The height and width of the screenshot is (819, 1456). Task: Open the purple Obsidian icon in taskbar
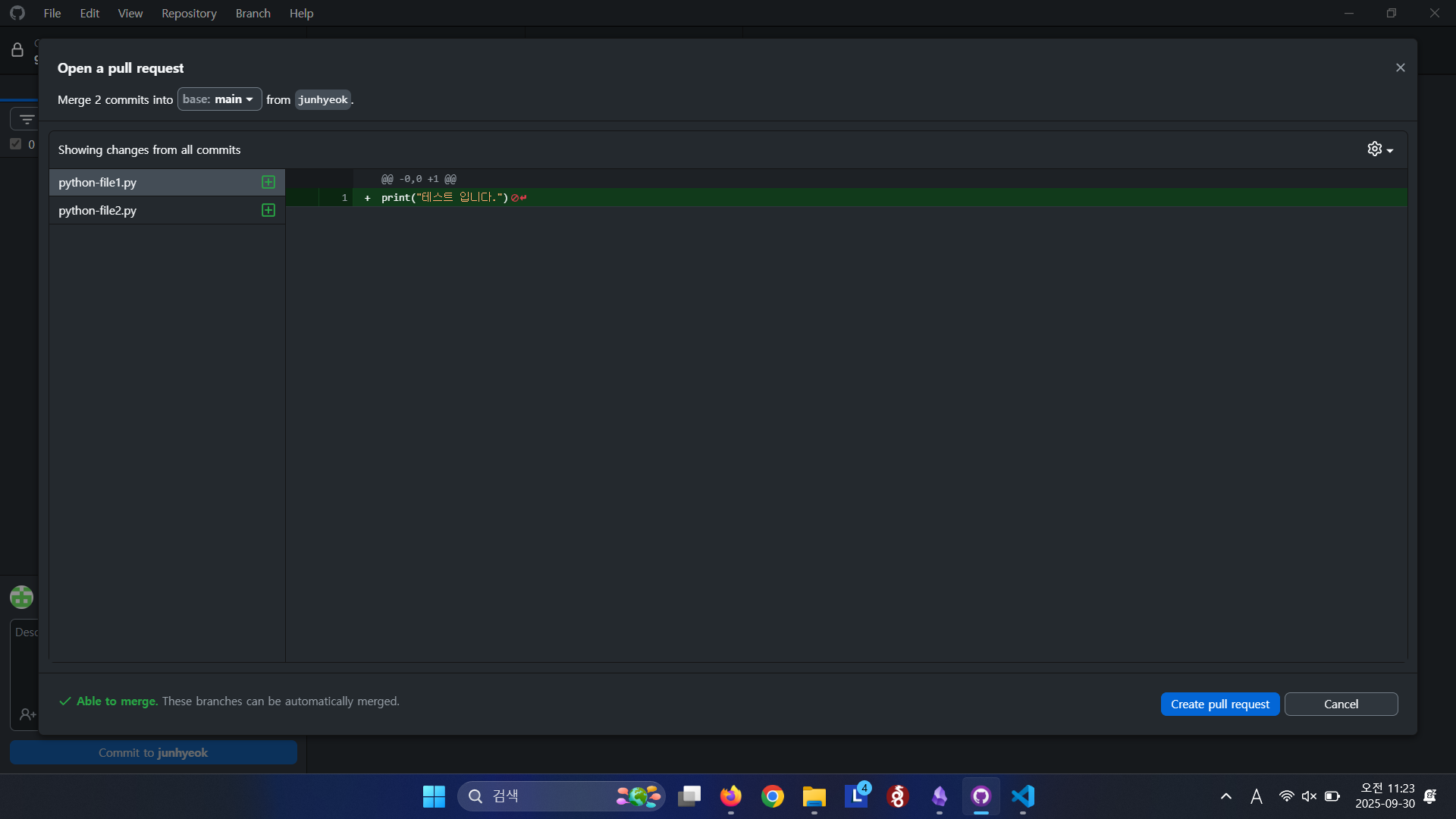pyautogui.click(x=940, y=796)
